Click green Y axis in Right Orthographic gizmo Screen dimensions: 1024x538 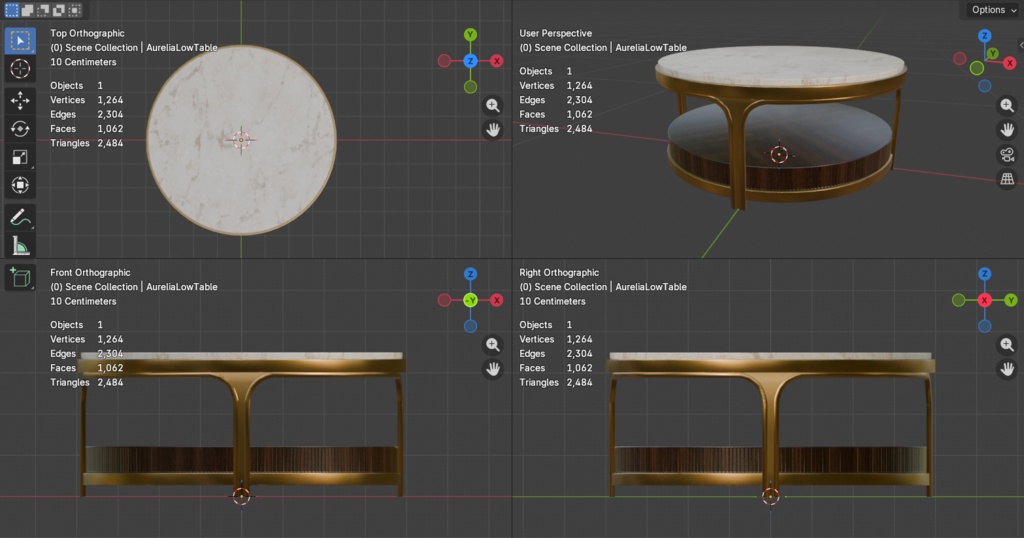[1011, 300]
